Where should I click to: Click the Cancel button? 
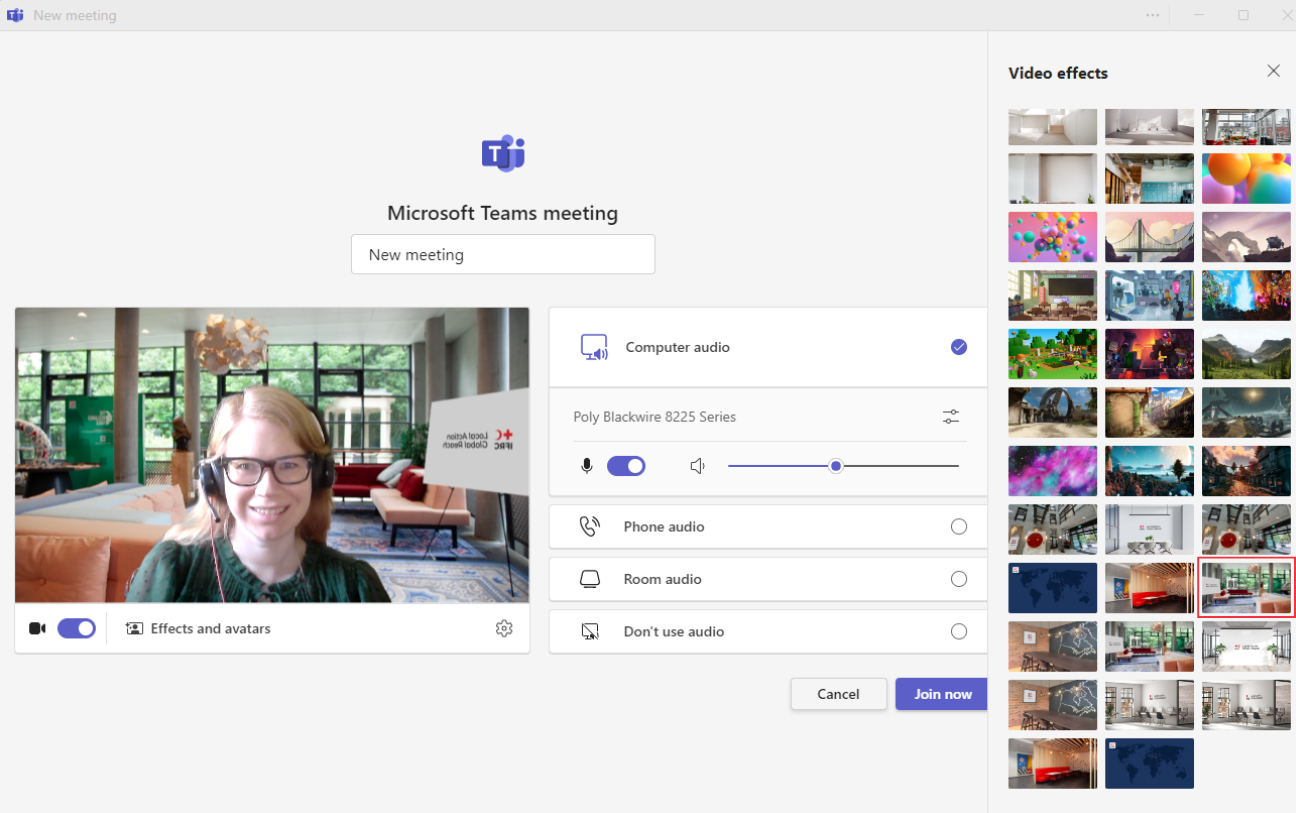click(x=838, y=694)
